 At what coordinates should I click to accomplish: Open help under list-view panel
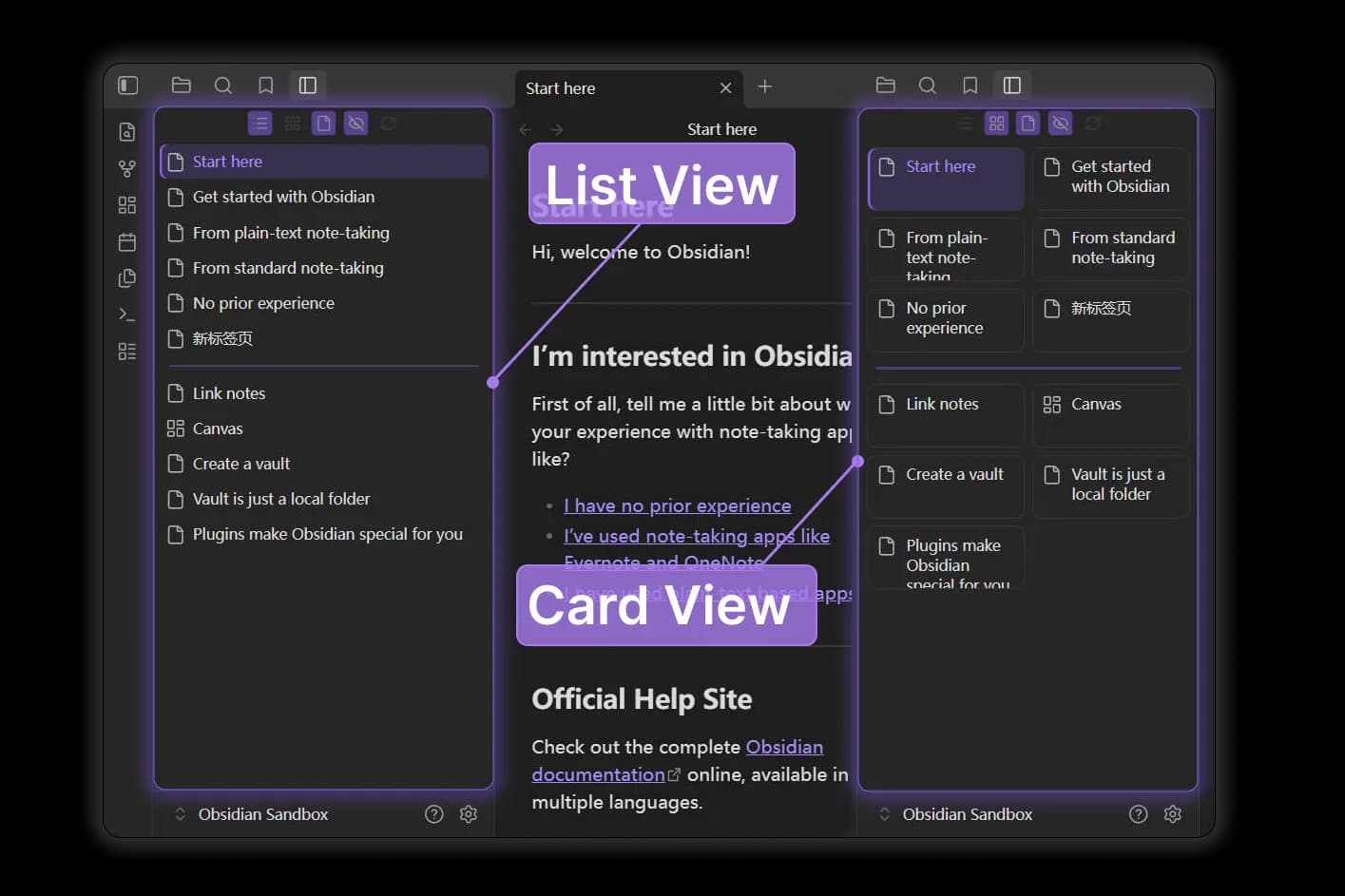(434, 814)
